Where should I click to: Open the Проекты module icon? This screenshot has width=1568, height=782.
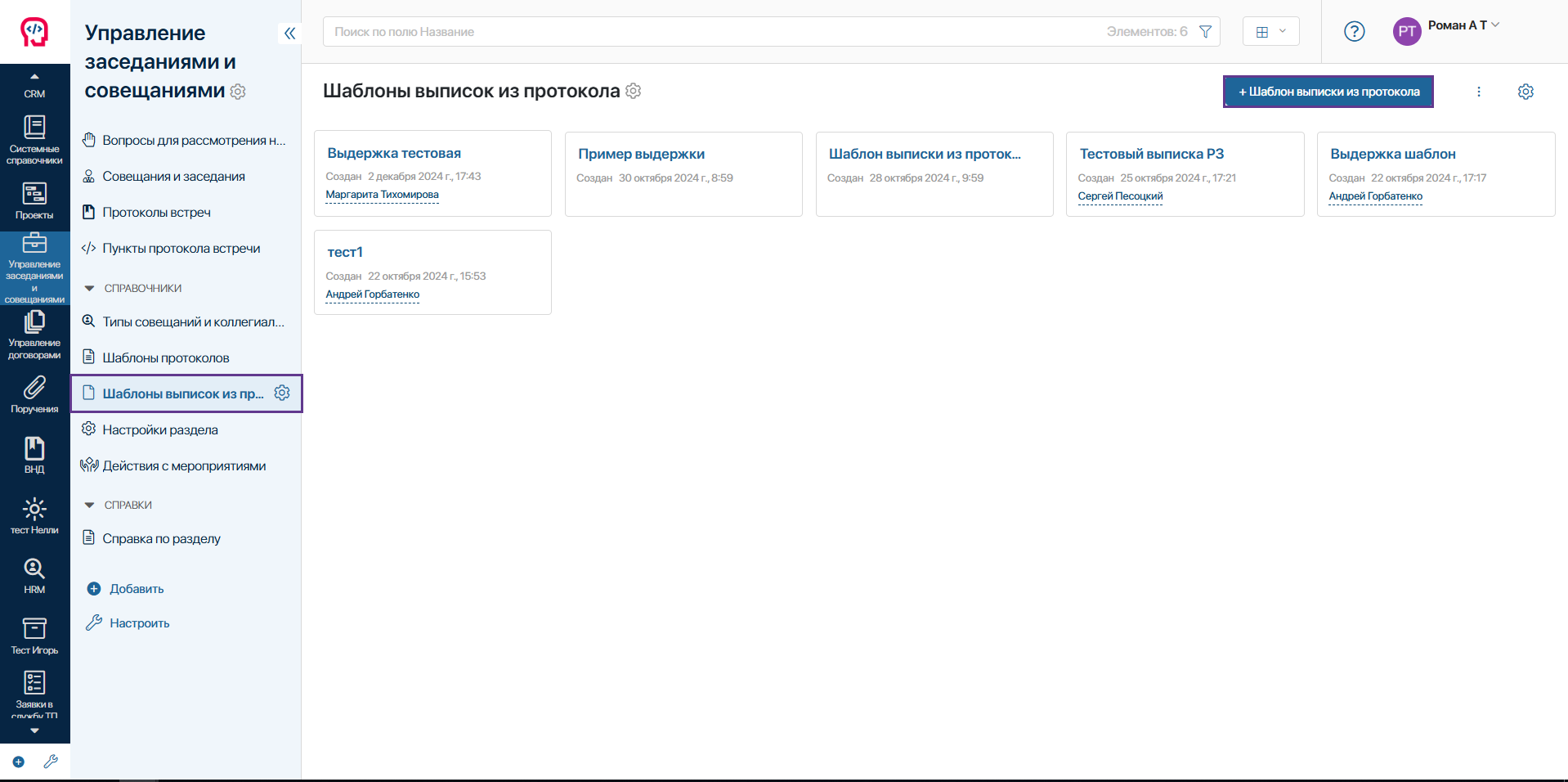tap(34, 200)
